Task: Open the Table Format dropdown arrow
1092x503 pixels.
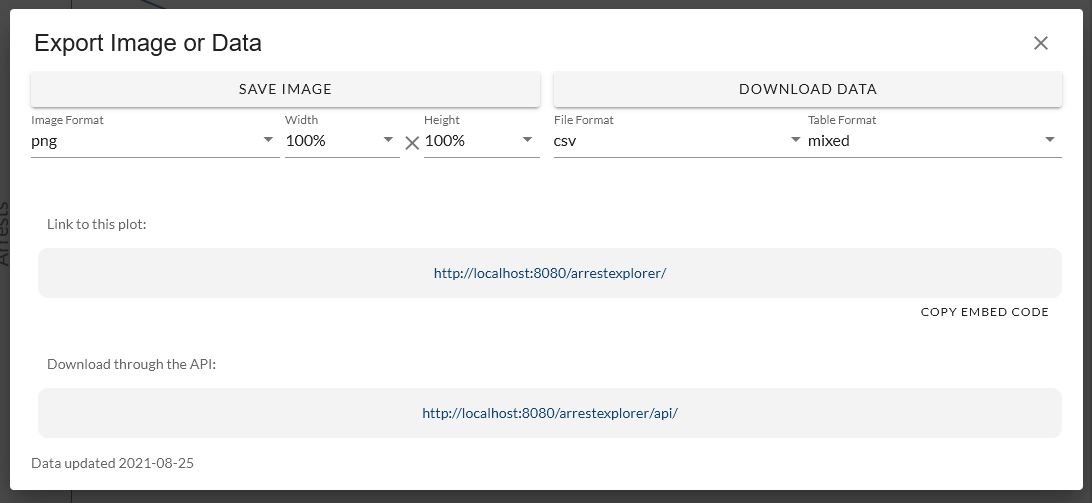Action: [1050, 141]
